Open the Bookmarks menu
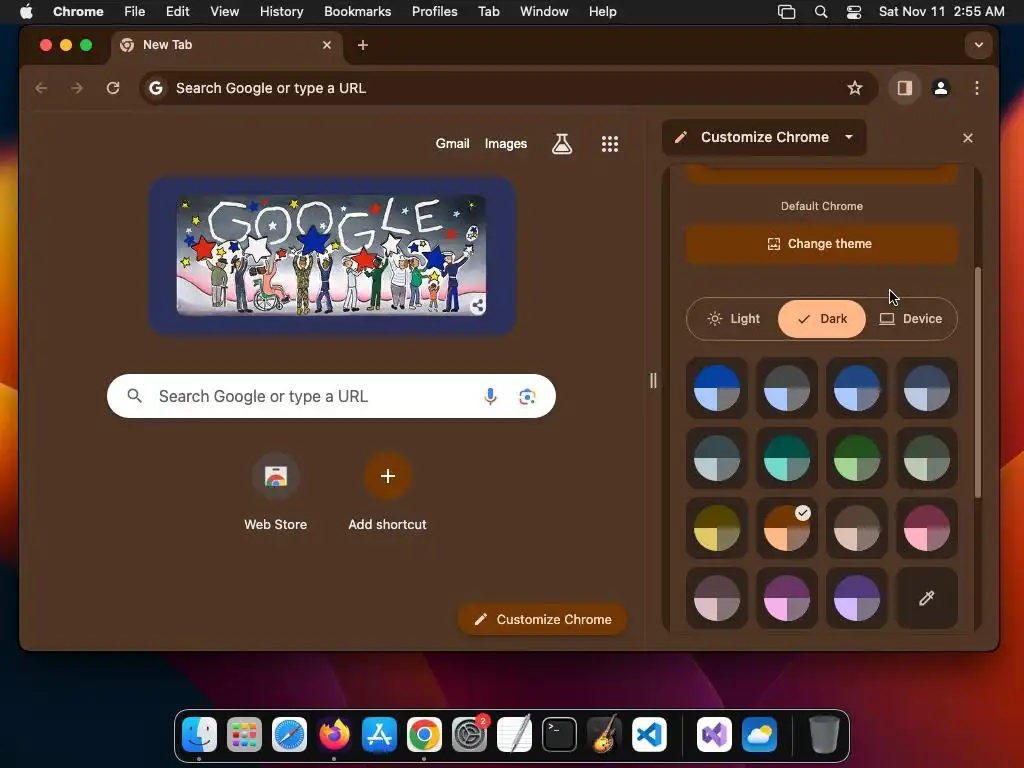This screenshot has height=768, width=1024. tap(357, 12)
